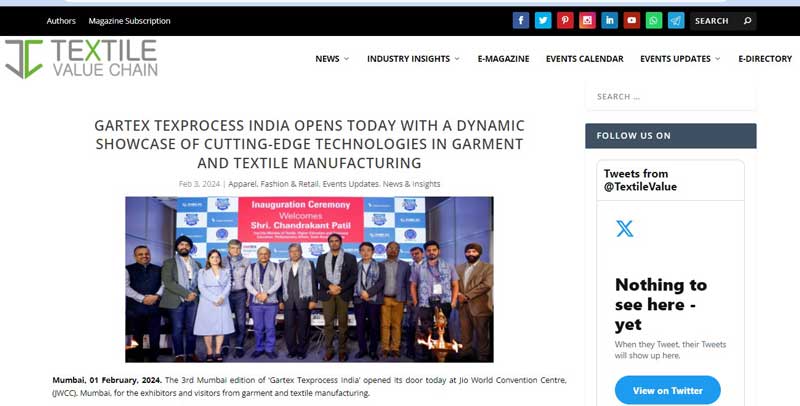Open the Facebook social icon
The width and height of the screenshot is (800, 406).
520,20
